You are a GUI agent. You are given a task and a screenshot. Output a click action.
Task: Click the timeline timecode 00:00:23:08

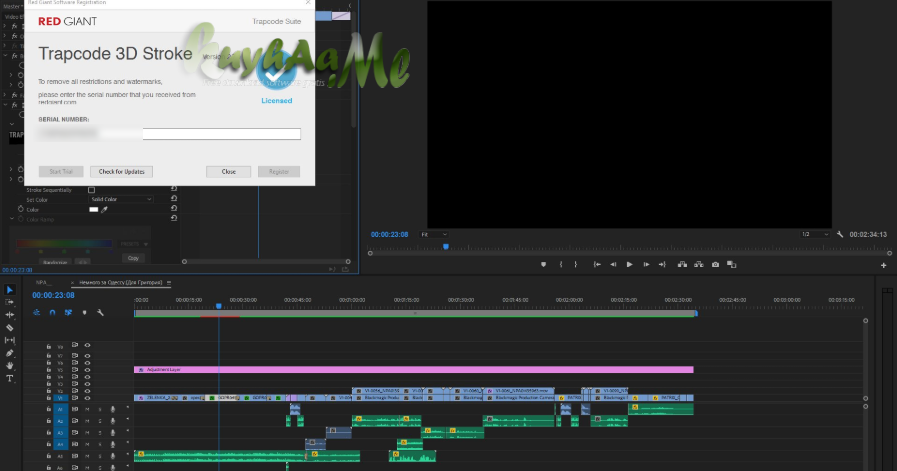pyautogui.click(x=53, y=295)
